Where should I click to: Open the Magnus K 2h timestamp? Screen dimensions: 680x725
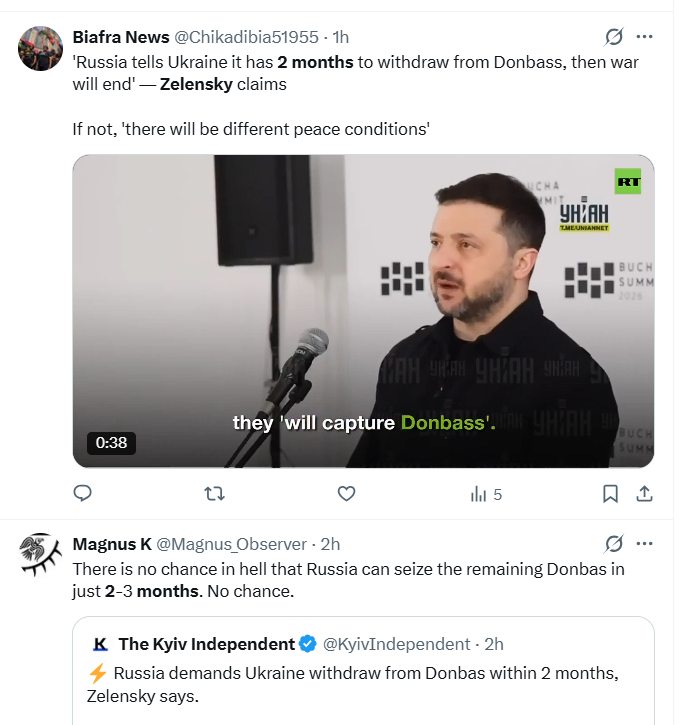pyautogui.click(x=330, y=544)
